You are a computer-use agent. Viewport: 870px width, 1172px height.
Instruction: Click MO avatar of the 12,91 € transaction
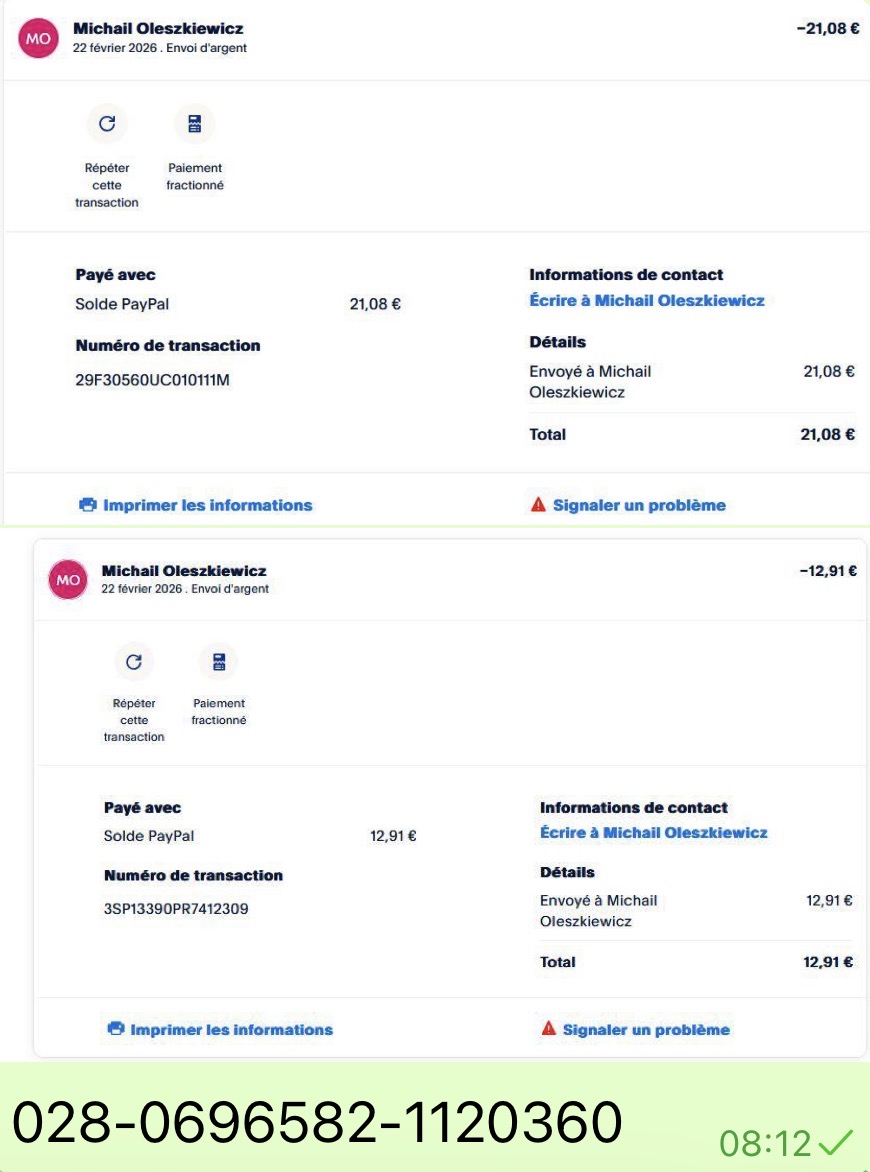(68, 580)
